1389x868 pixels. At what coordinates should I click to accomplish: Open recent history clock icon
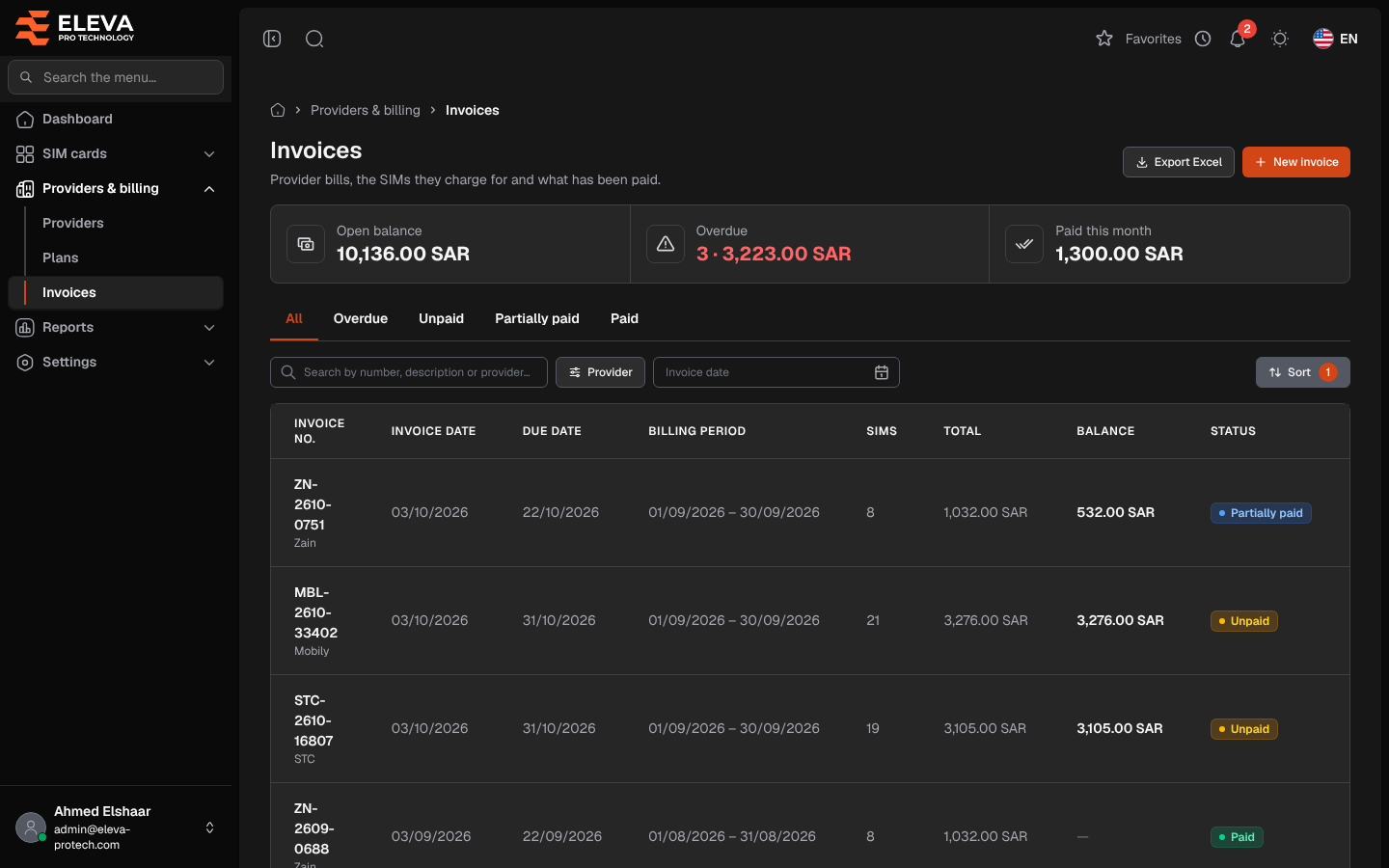pyautogui.click(x=1203, y=39)
